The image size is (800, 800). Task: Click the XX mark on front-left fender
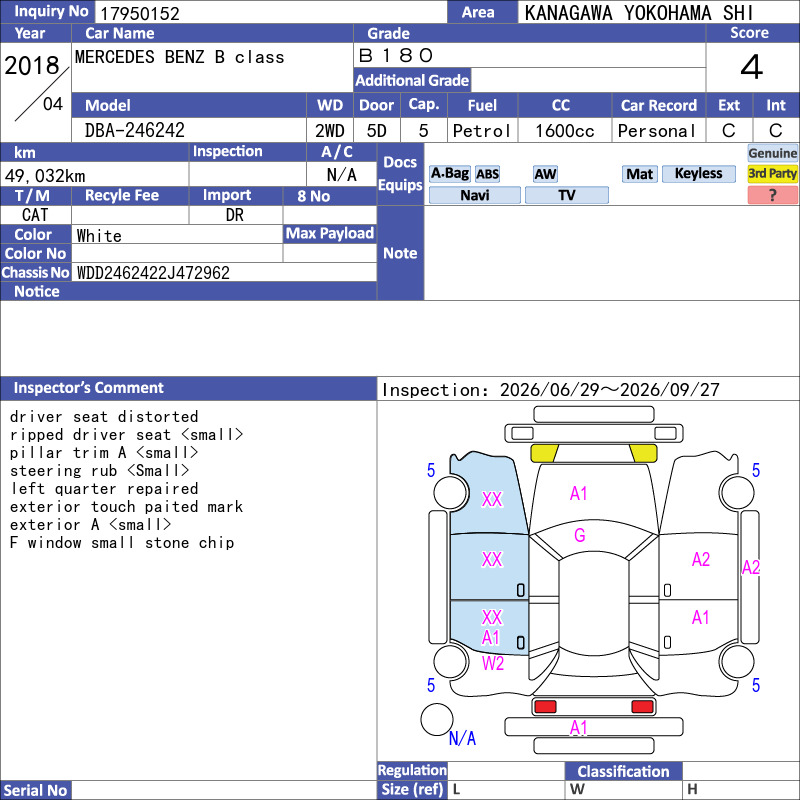(x=492, y=499)
